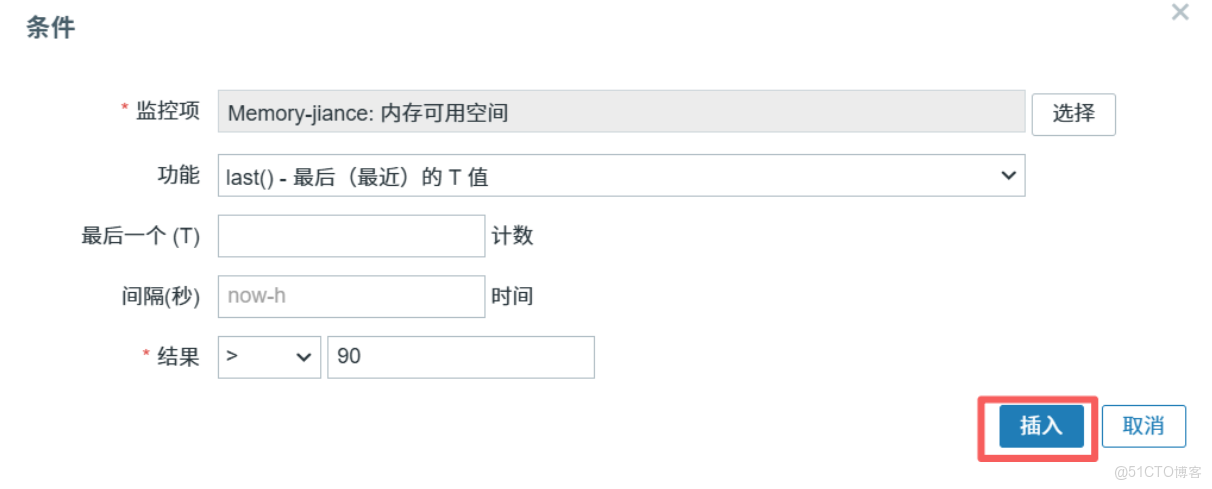Click the 条件 dialog title
This screenshot has height=489, width=1212.
tap(50, 28)
